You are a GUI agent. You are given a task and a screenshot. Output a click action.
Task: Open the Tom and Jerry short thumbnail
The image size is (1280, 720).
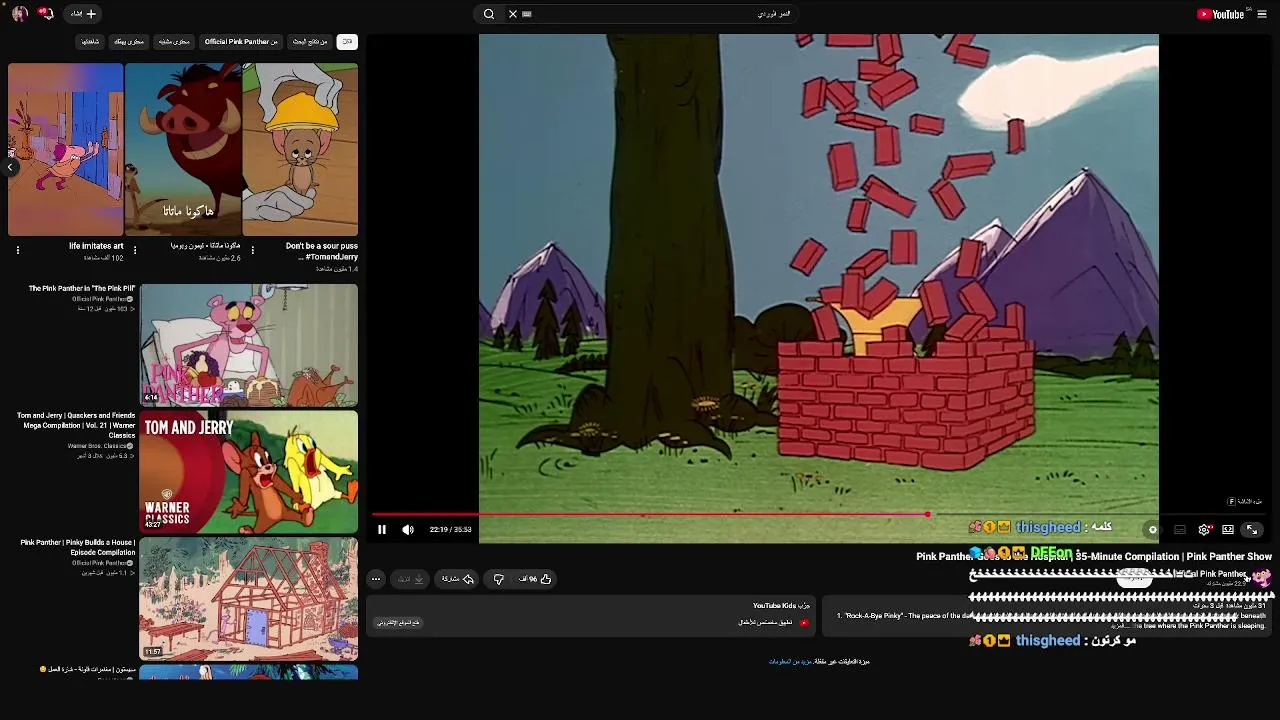tap(300, 150)
